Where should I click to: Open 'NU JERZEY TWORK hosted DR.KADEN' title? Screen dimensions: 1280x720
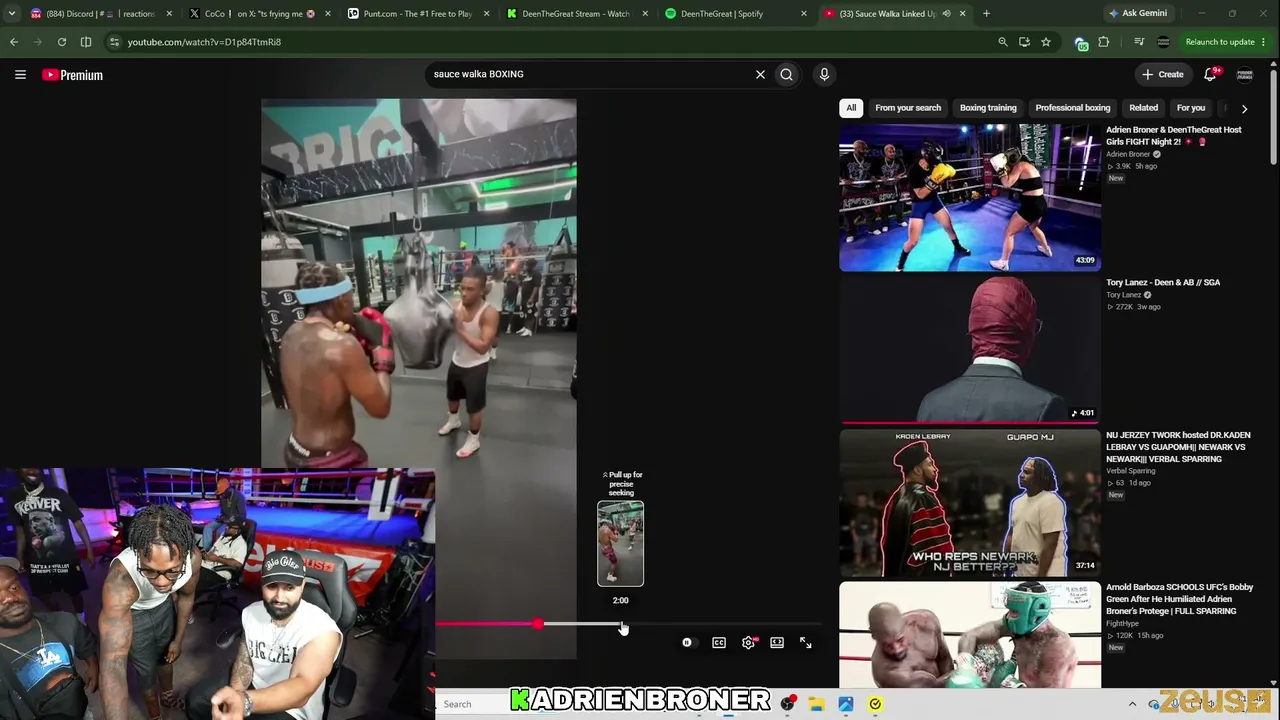tap(1178, 447)
